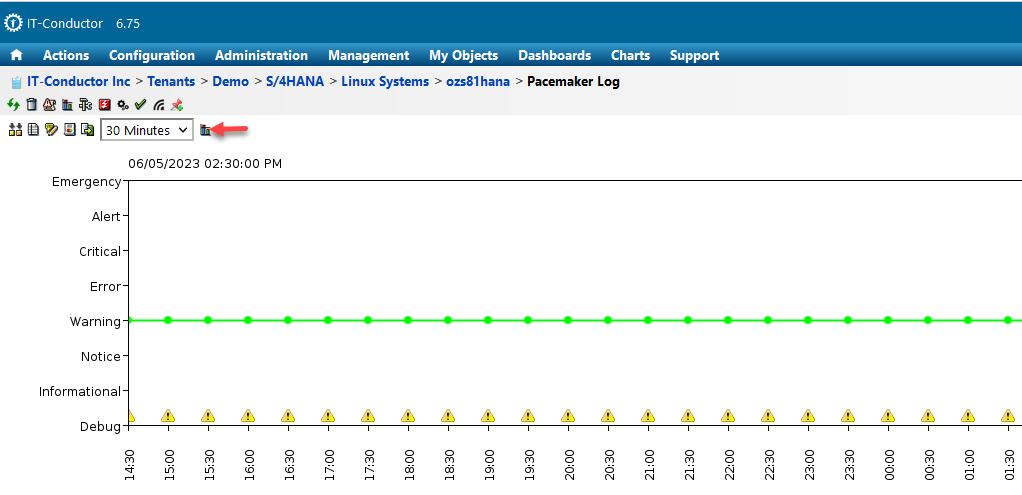Click the trash can delete icon
The image size is (1022, 495).
click(x=31, y=105)
